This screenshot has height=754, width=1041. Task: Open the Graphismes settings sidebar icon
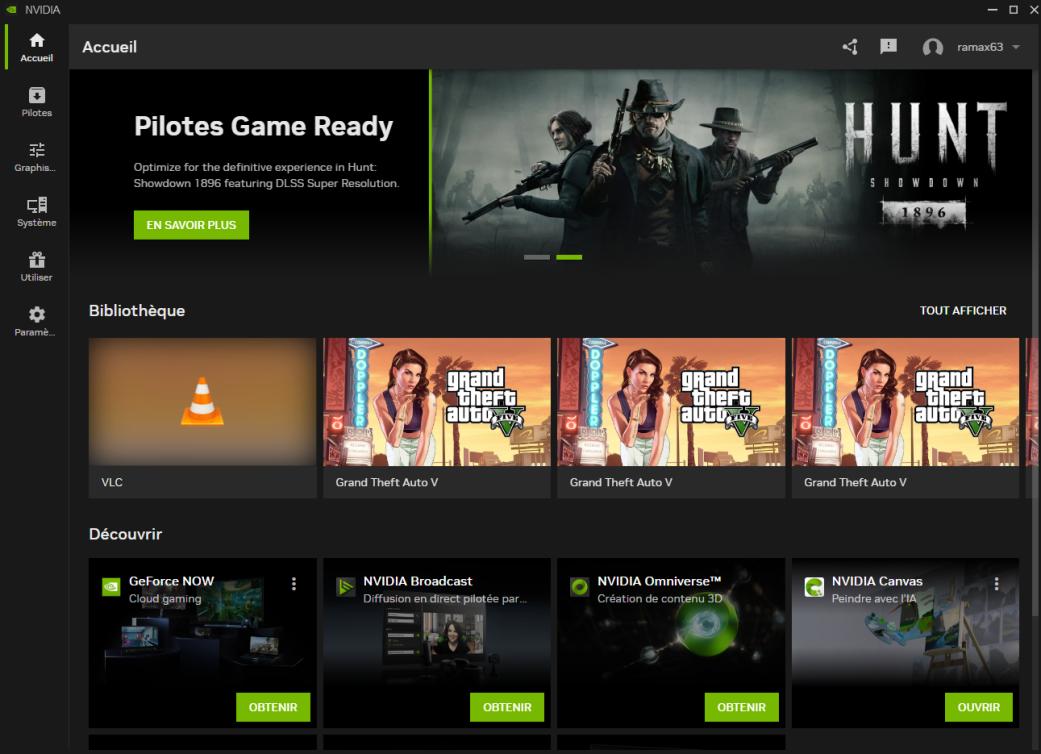point(37,151)
